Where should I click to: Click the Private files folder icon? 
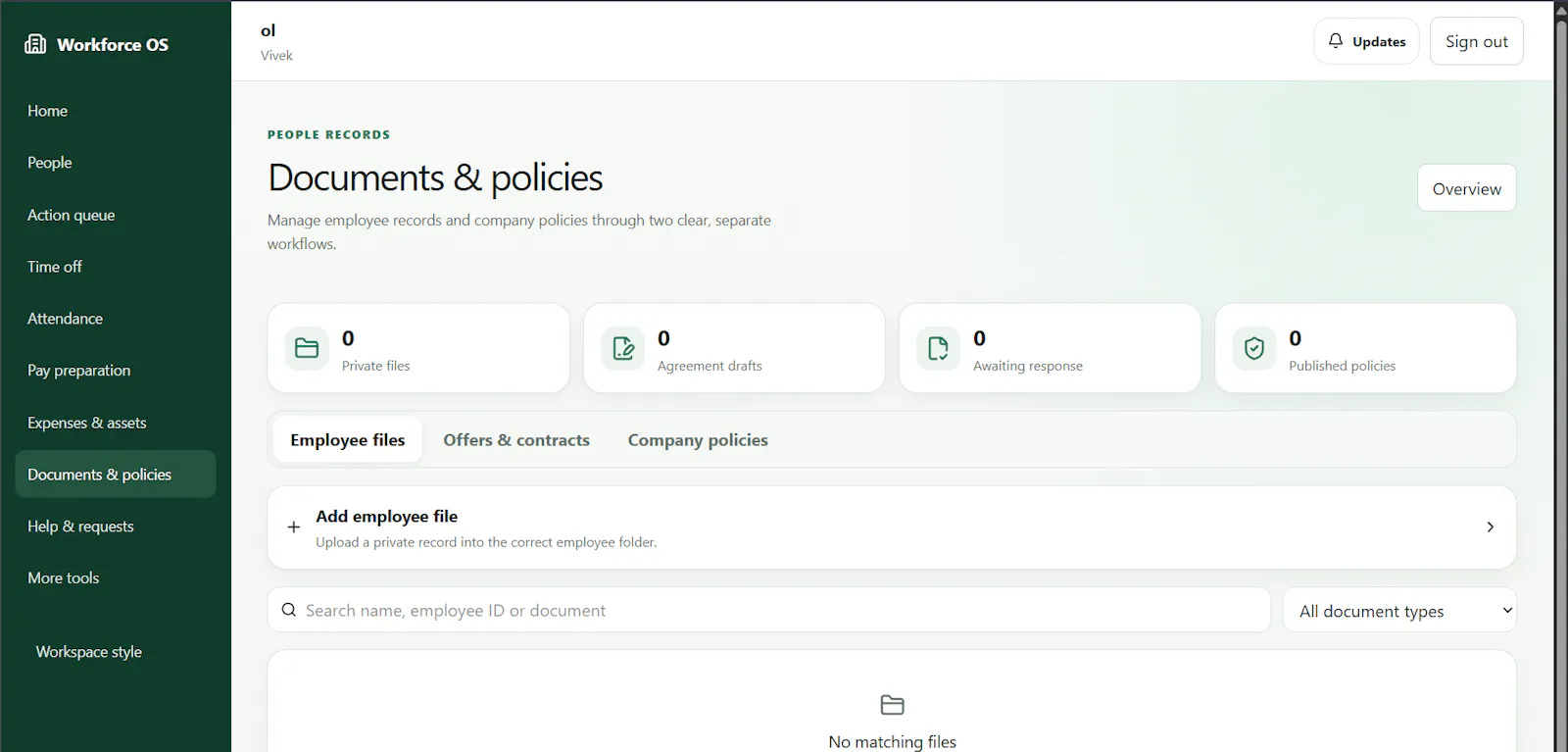307,348
